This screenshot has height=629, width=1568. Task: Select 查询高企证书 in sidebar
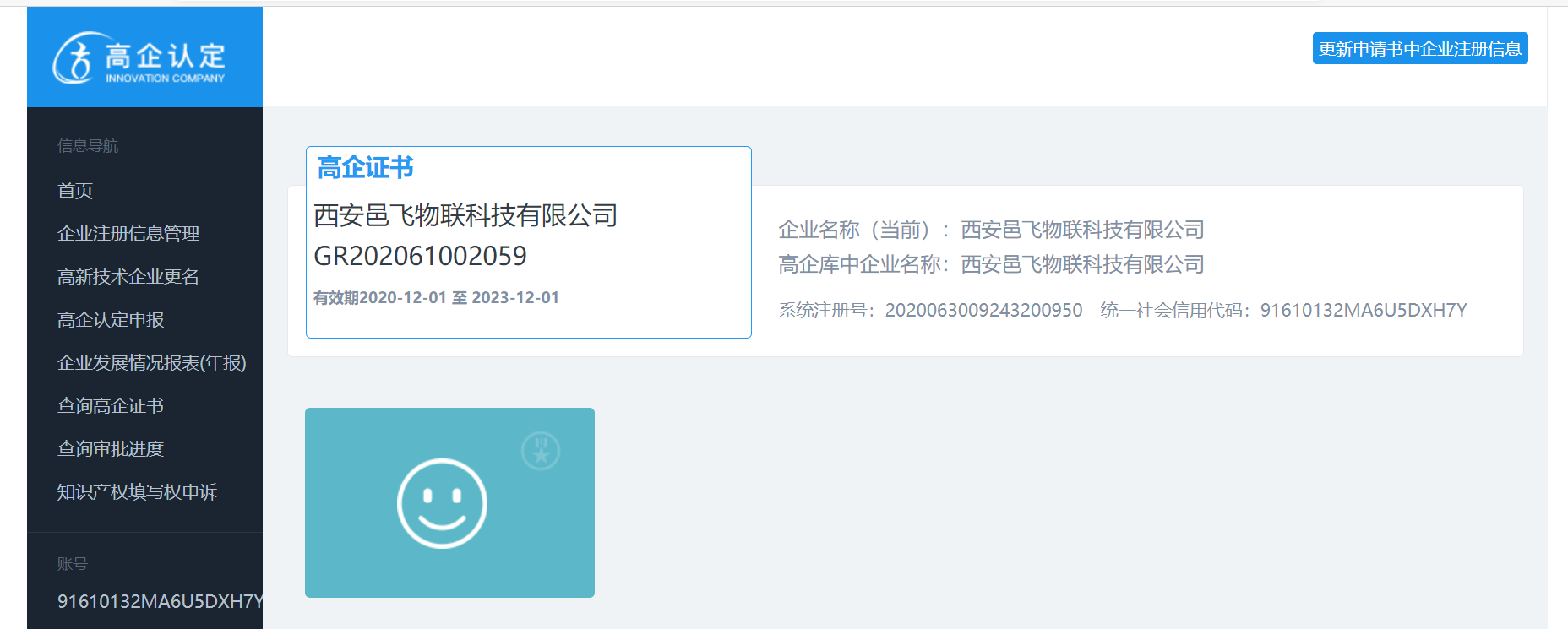tap(111, 406)
